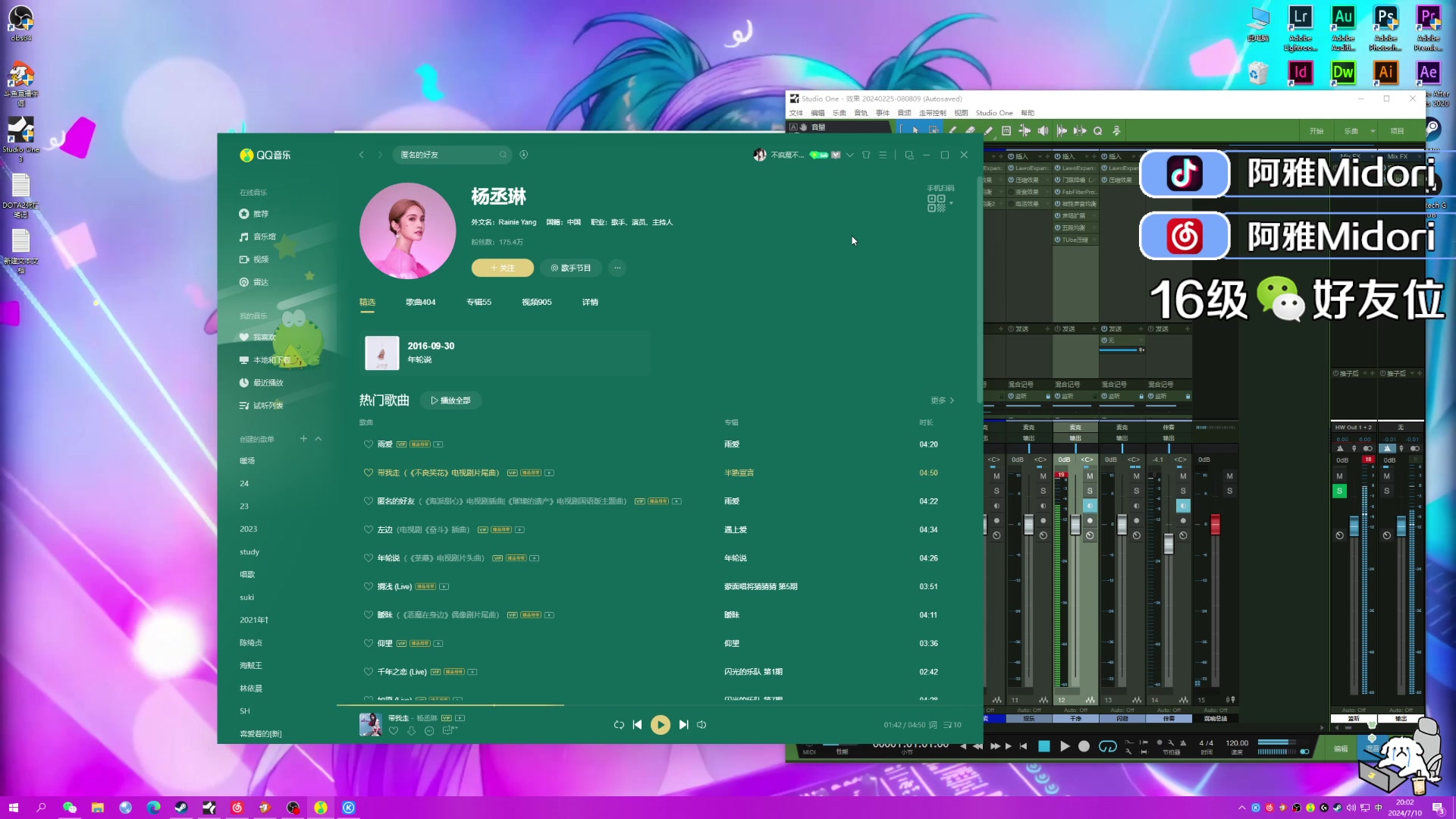Click the now-playing album cover thumbnail

[x=370, y=724]
